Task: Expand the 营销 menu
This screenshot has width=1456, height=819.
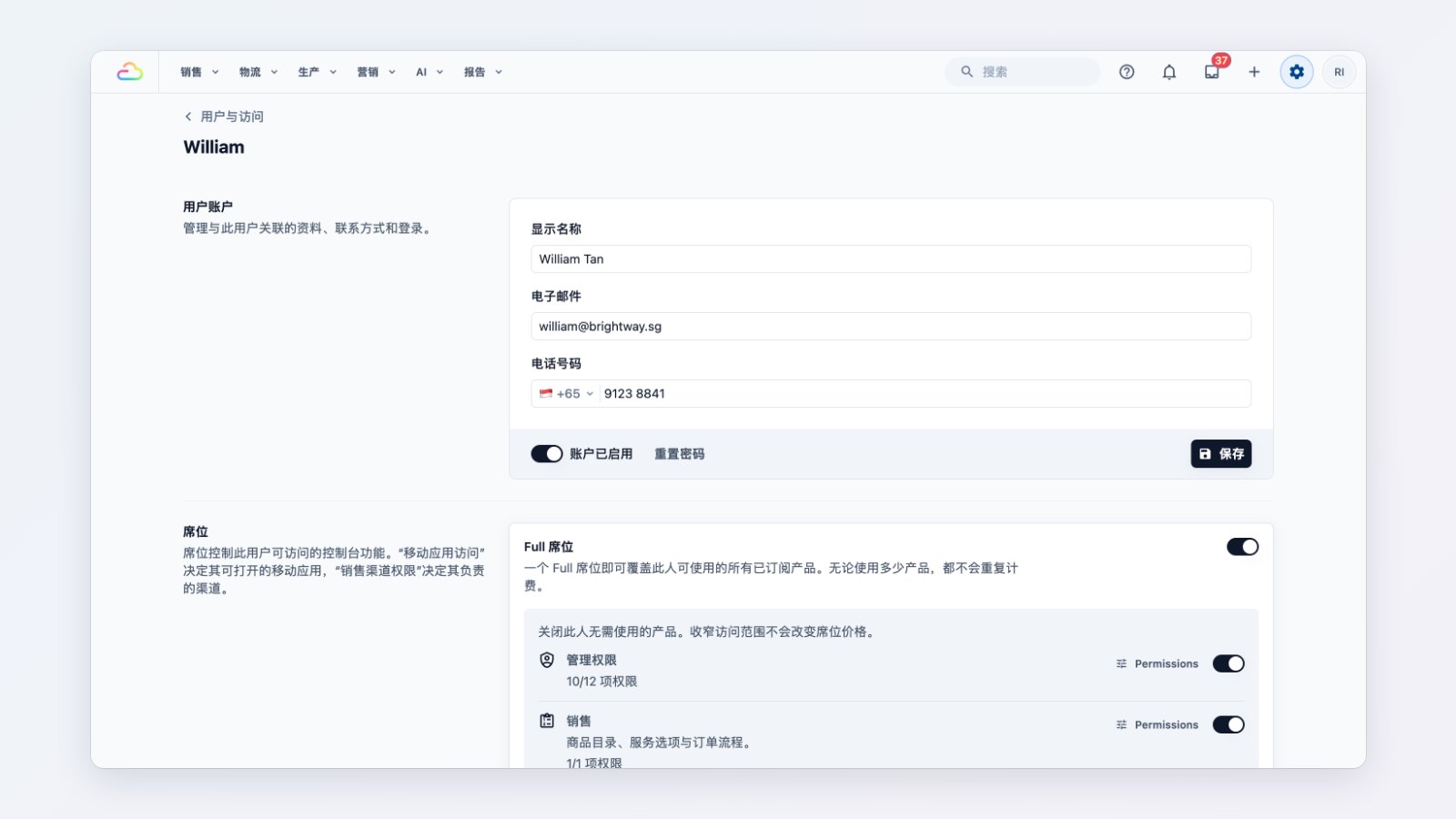Action: click(x=376, y=72)
